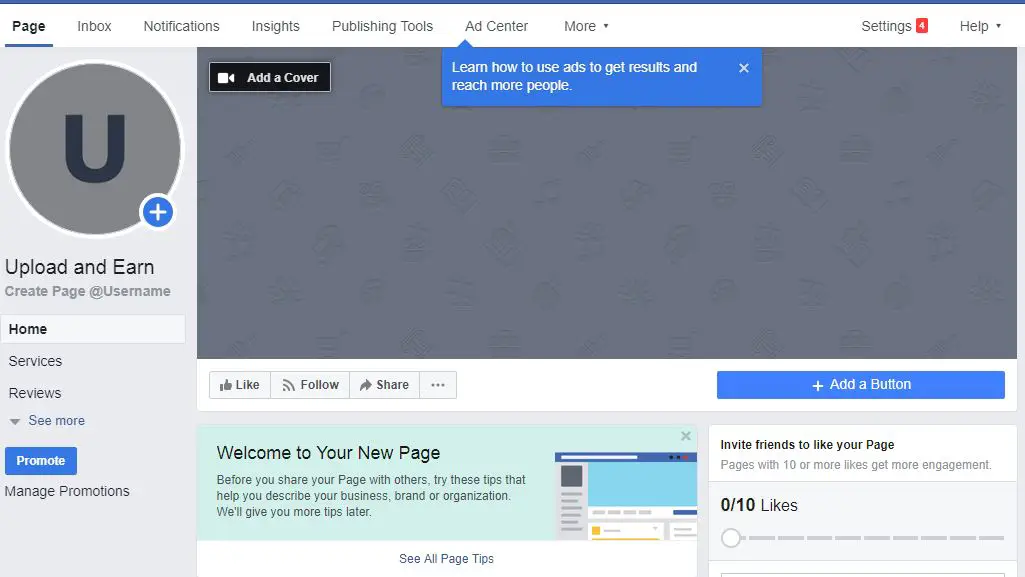Open the three-dots more actions menu

(x=438, y=385)
